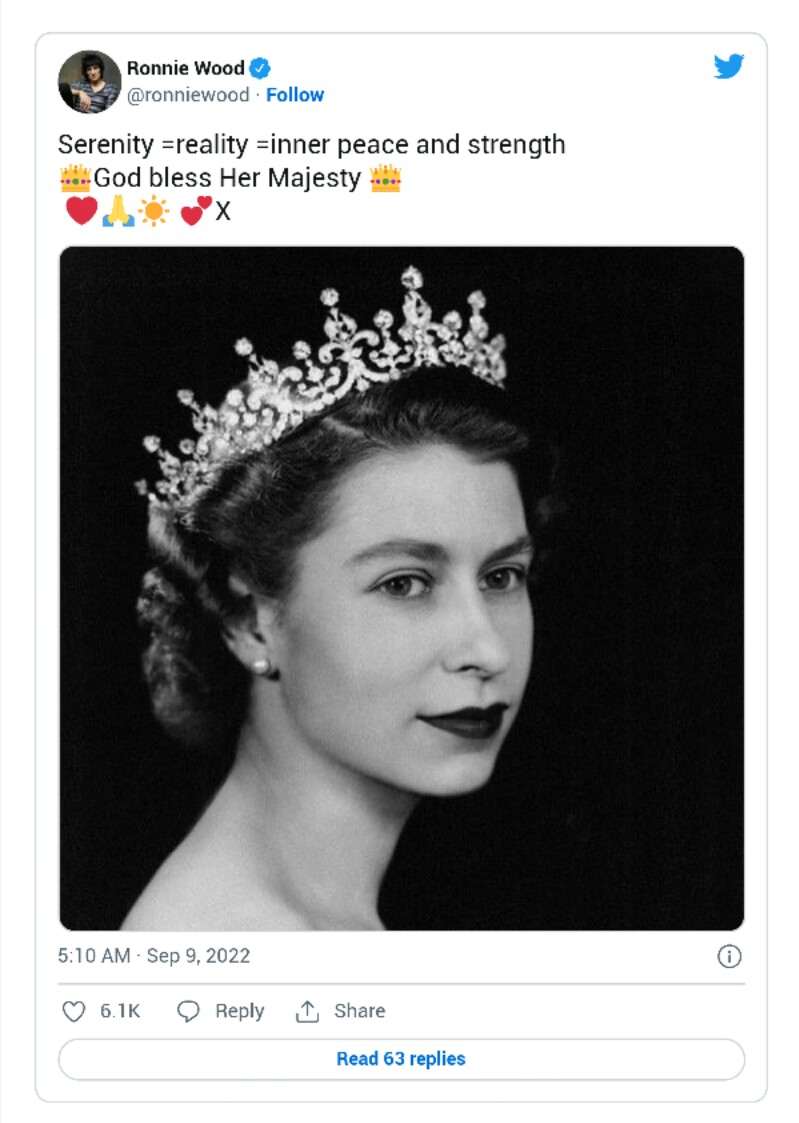This screenshot has height=1123, width=799.
Task: Click the red heart emoji
Action: (x=81, y=211)
